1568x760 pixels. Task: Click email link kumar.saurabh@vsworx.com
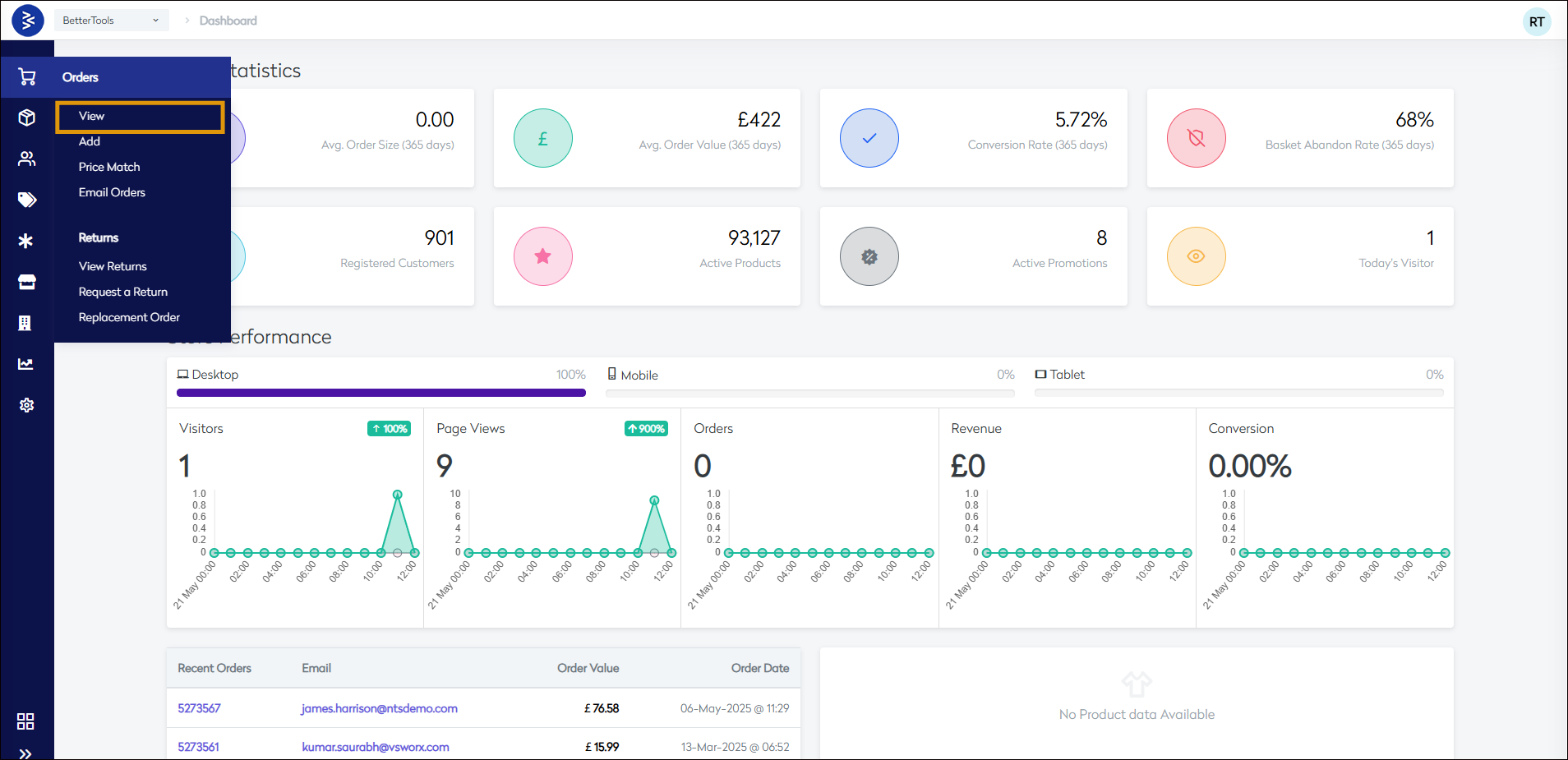click(x=376, y=747)
